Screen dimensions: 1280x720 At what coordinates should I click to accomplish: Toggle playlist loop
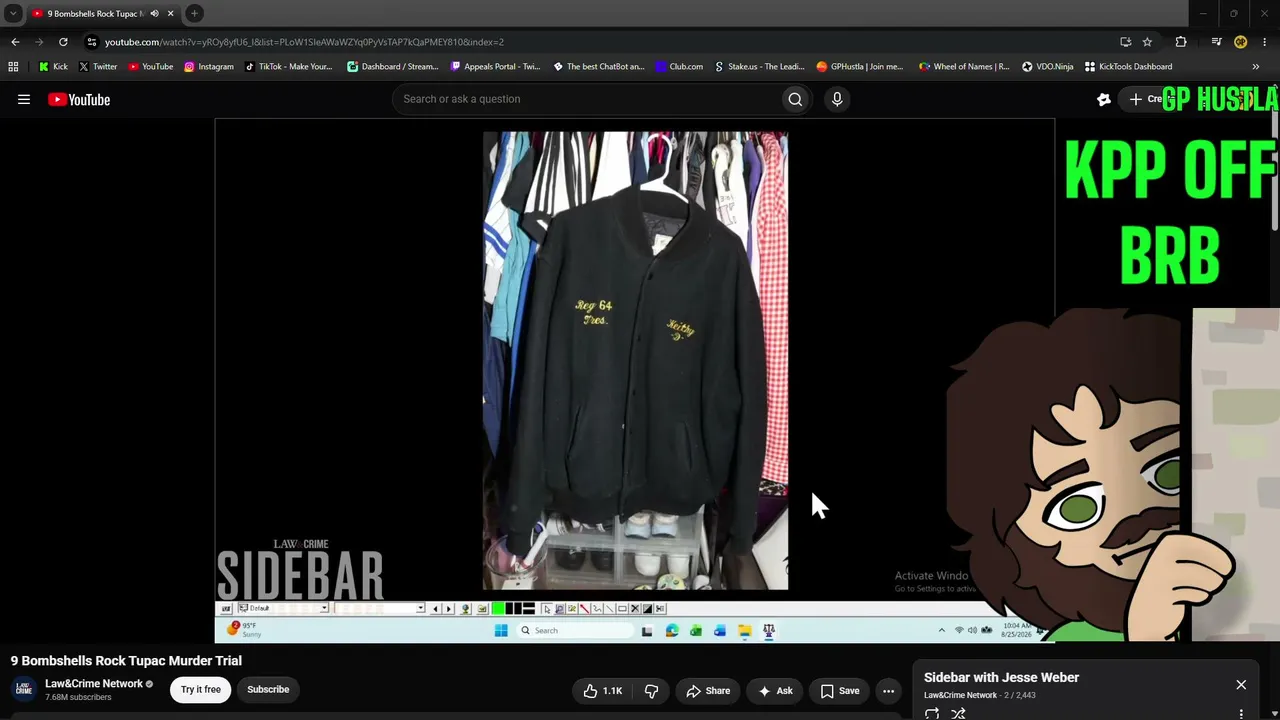tap(932, 713)
